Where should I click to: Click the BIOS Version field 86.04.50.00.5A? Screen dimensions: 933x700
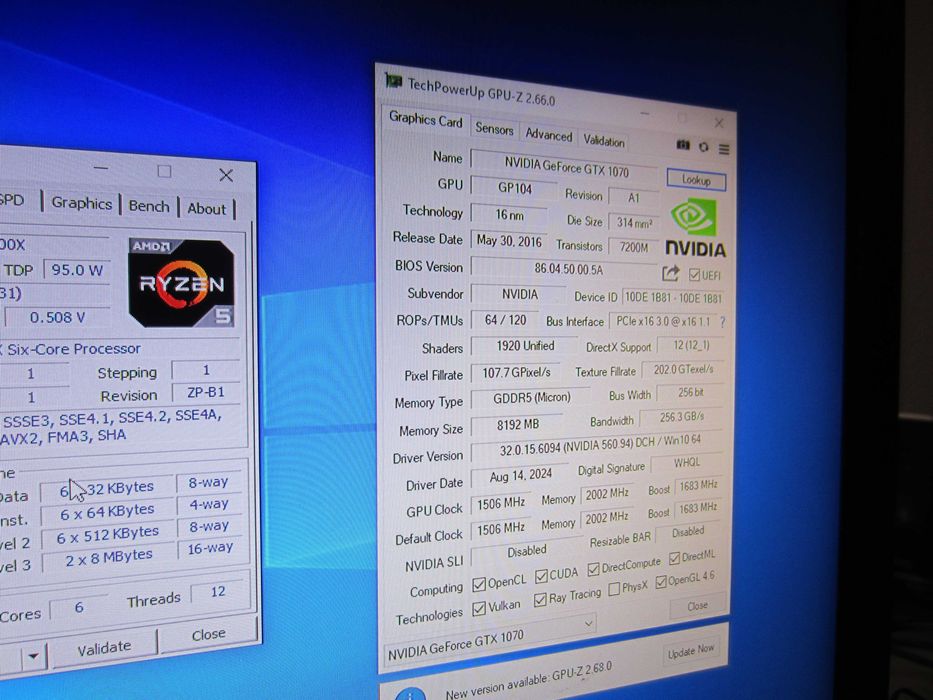(565, 269)
